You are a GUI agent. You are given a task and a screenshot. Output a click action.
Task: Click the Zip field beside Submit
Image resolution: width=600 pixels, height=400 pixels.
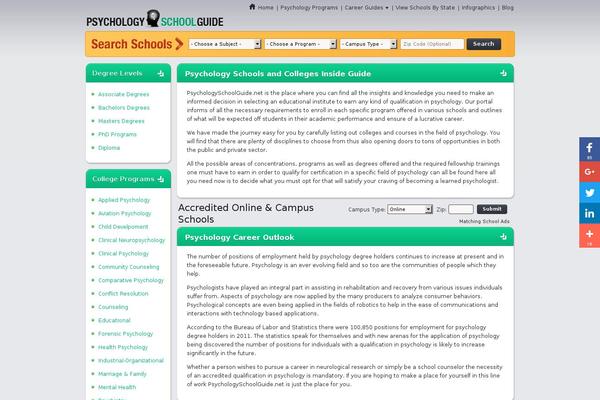(461, 209)
